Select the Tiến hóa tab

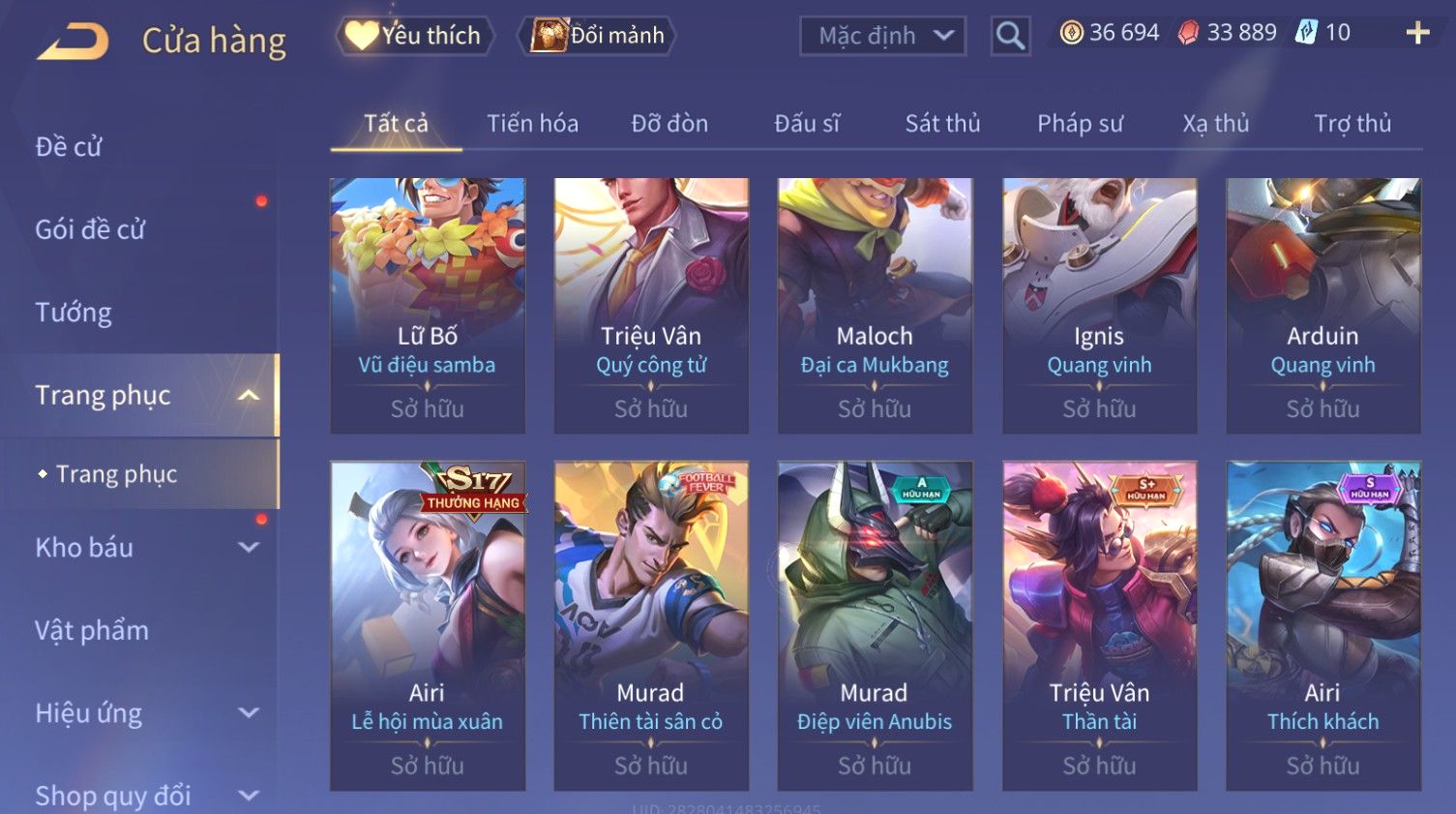click(532, 124)
